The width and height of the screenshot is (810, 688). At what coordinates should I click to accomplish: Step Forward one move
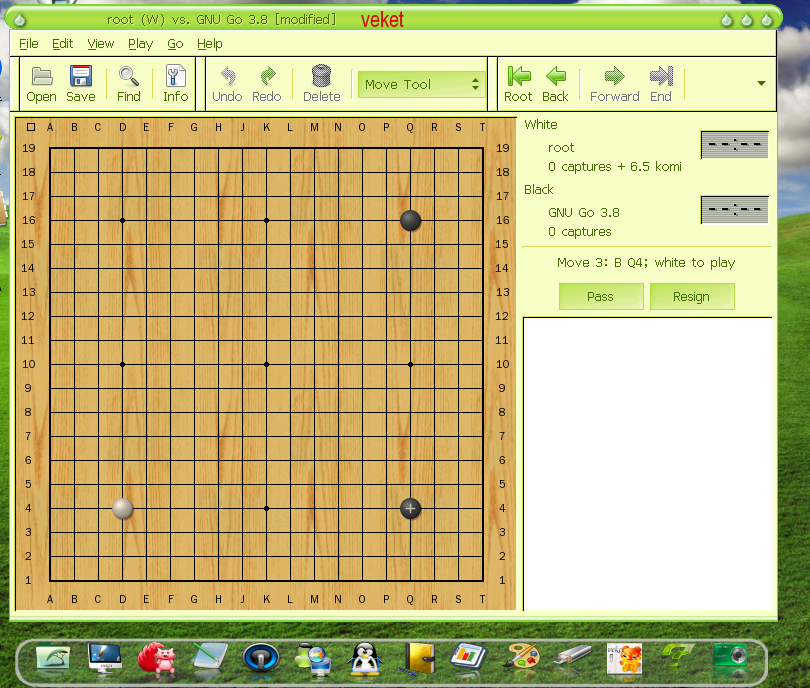(x=615, y=84)
